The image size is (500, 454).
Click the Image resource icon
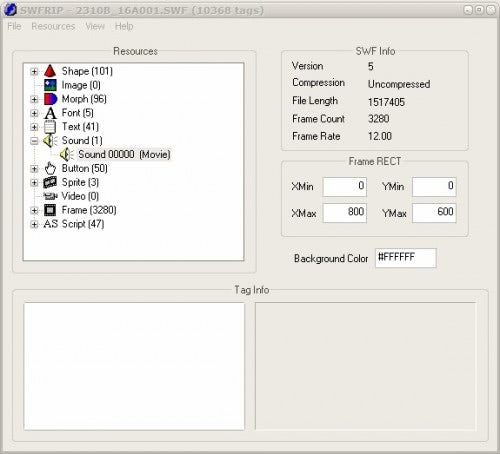[50, 85]
